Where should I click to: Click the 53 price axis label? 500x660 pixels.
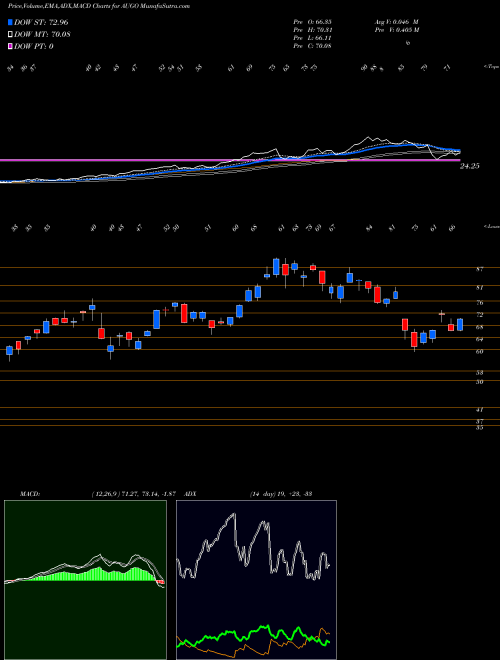[x=479, y=373]
